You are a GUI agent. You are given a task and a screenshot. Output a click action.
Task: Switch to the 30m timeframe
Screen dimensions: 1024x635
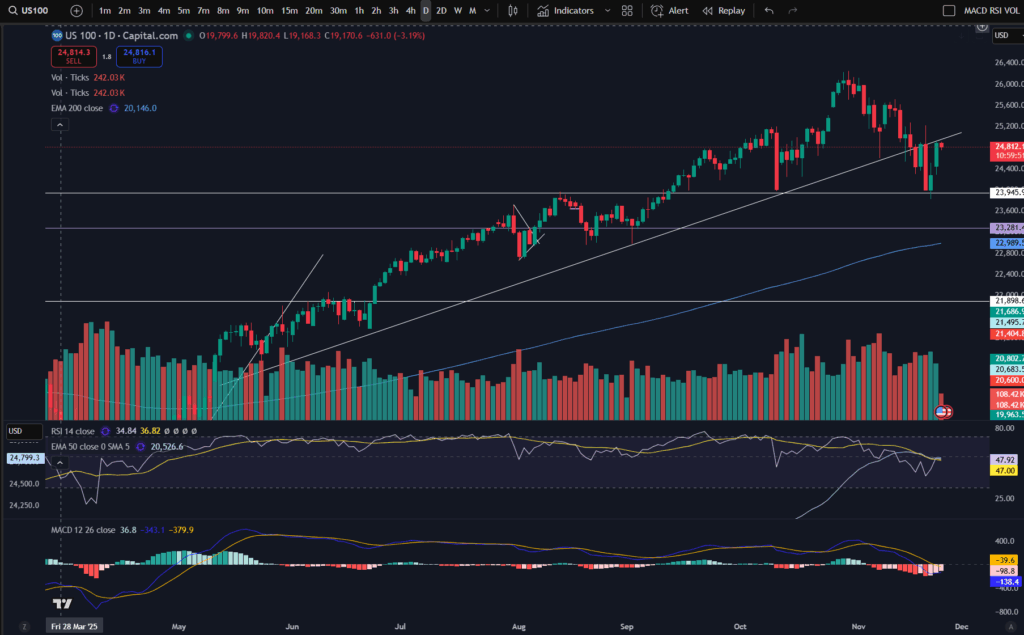pos(338,10)
